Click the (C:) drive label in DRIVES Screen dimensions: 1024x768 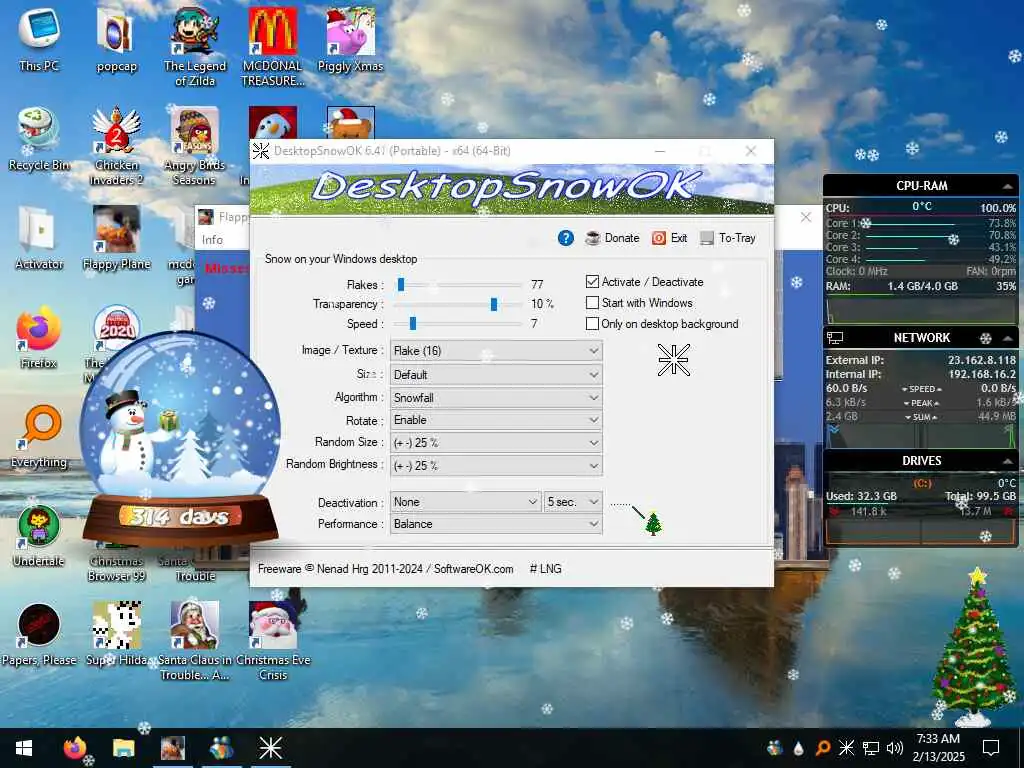click(922, 483)
